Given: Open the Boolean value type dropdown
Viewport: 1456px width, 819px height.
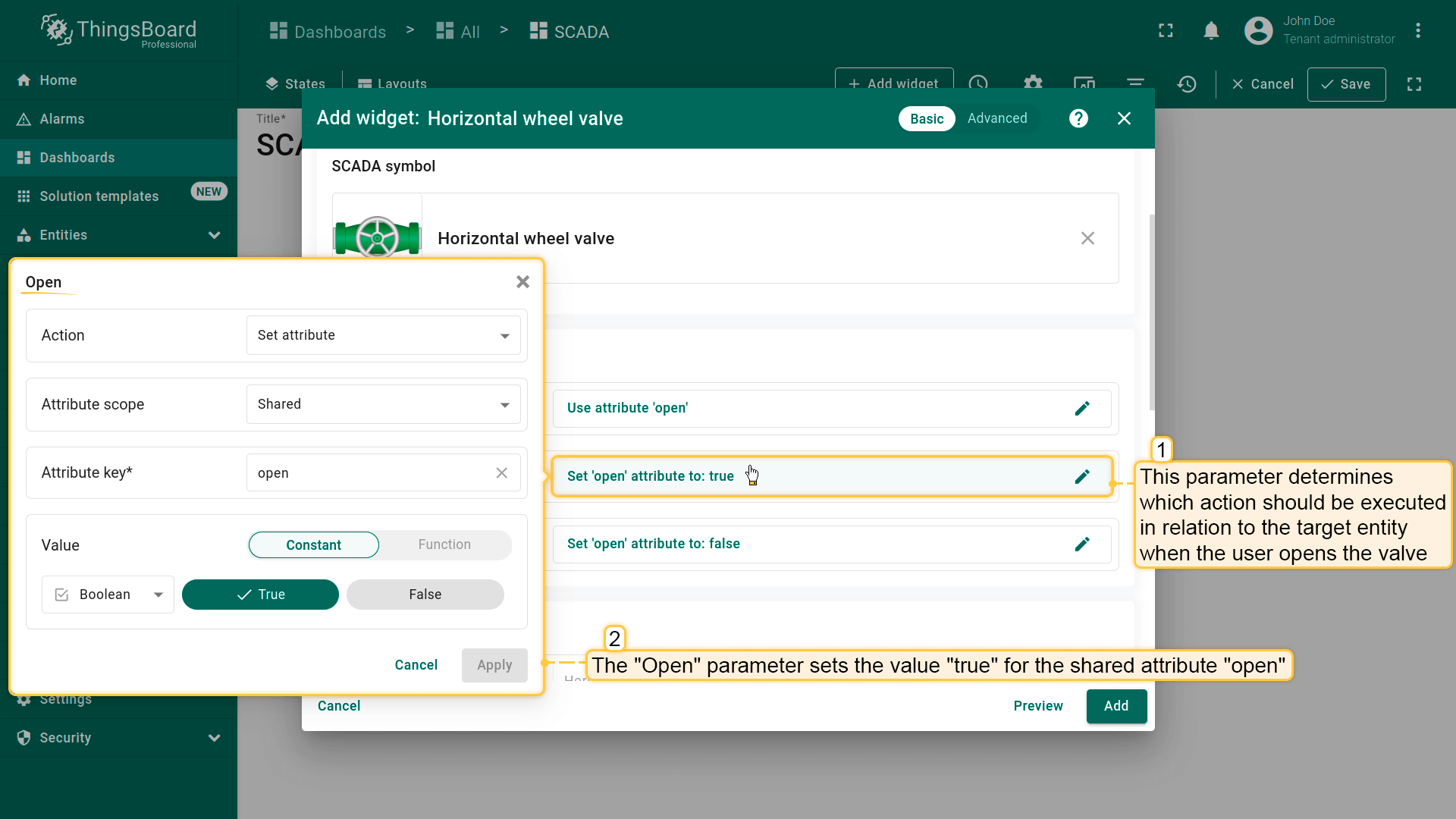Looking at the screenshot, I should (x=108, y=595).
